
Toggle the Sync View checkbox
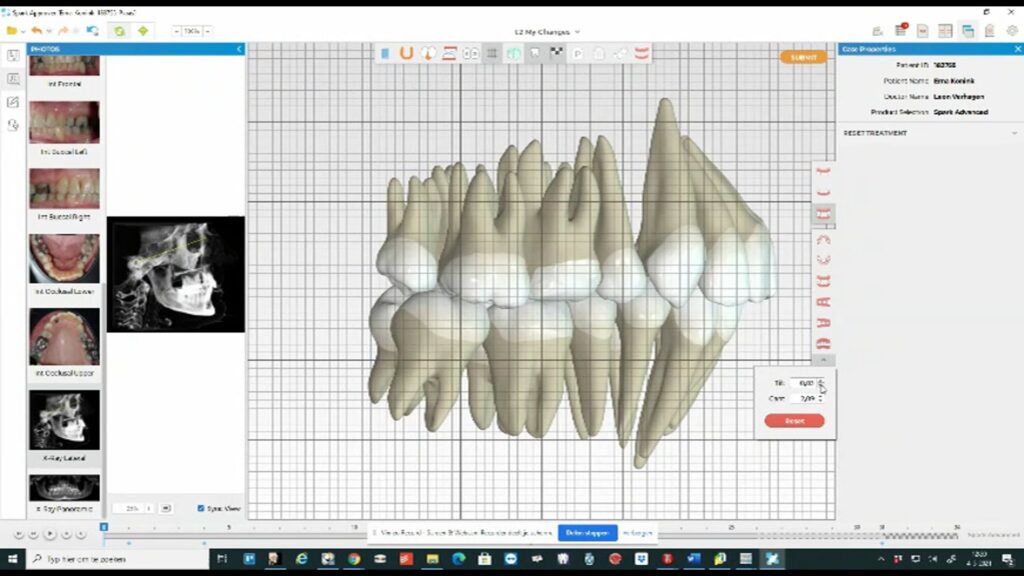pos(202,508)
